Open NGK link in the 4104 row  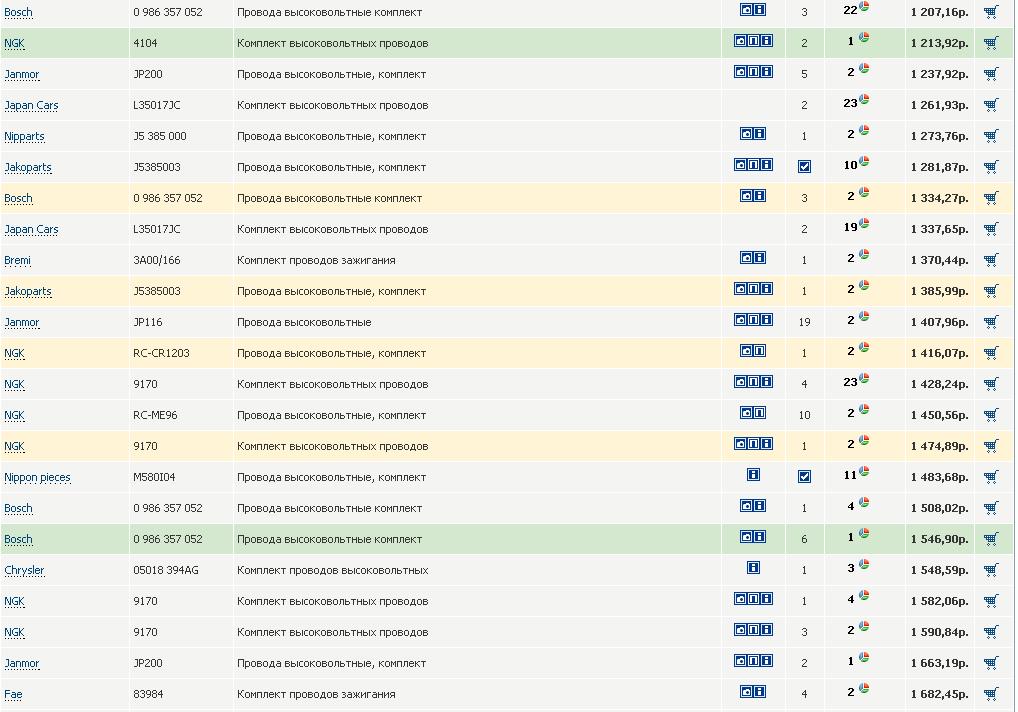(14, 43)
